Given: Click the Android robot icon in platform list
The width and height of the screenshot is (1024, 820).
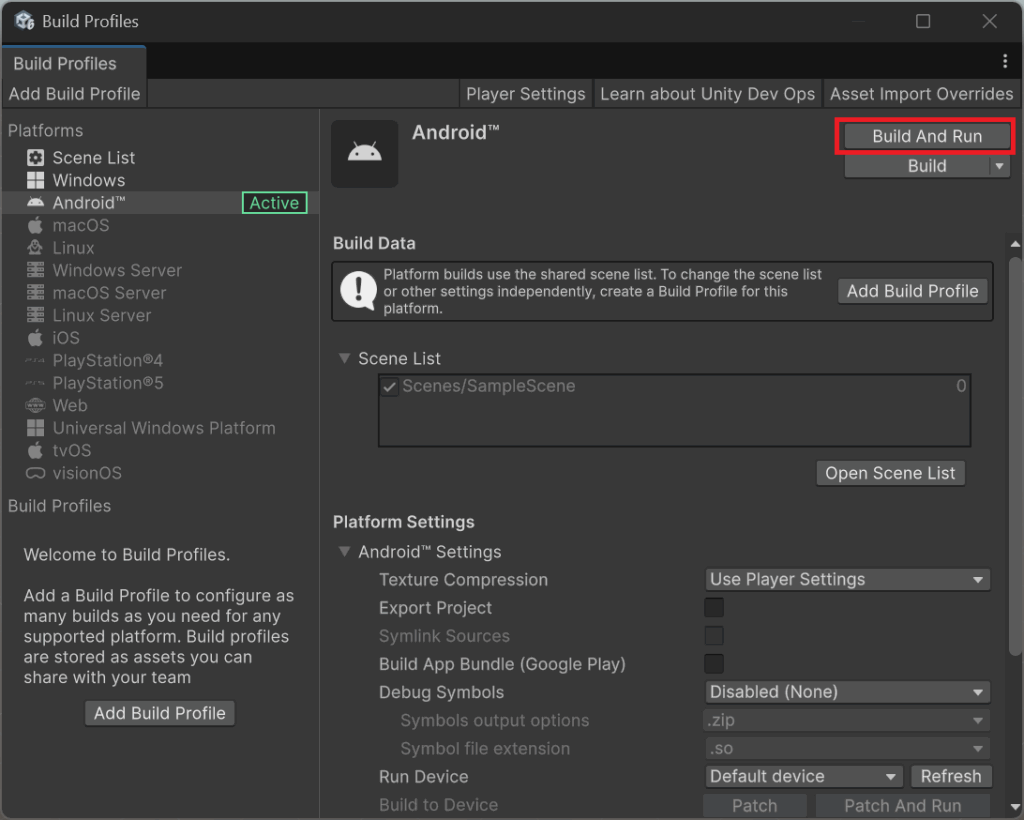Looking at the screenshot, I should click(x=35, y=202).
